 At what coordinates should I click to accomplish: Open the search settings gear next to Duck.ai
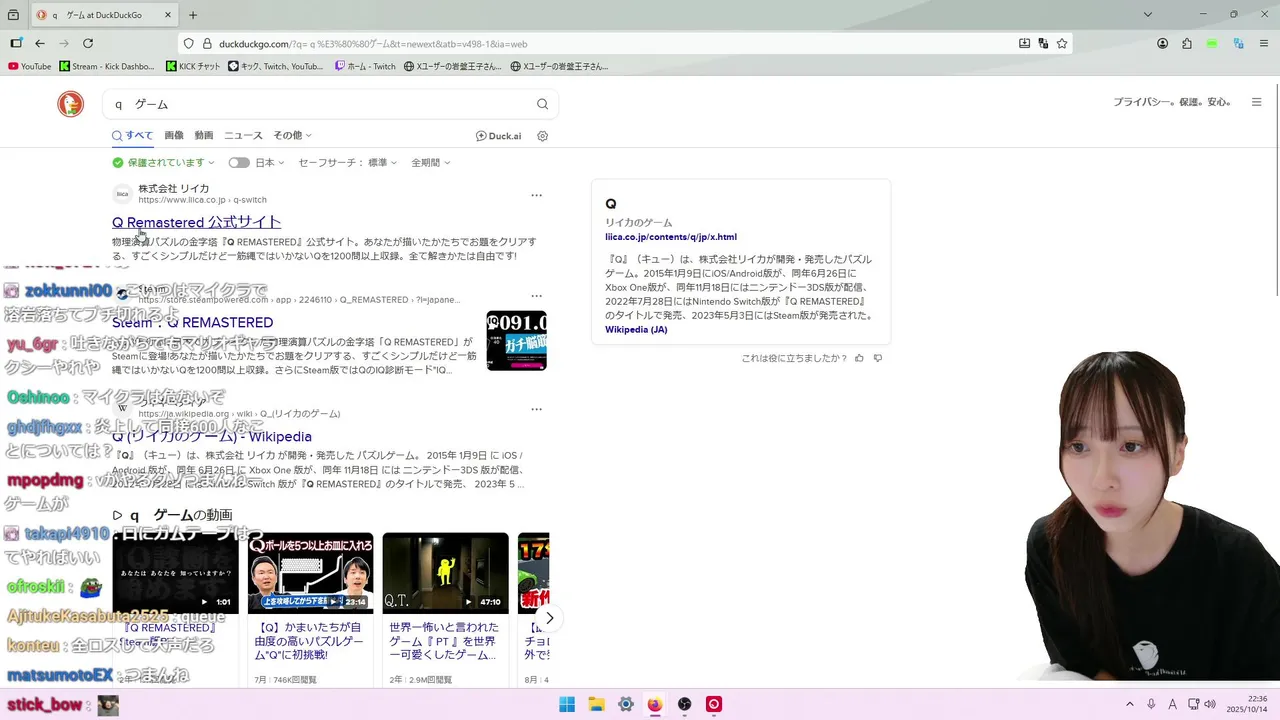(x=543, y=136)
